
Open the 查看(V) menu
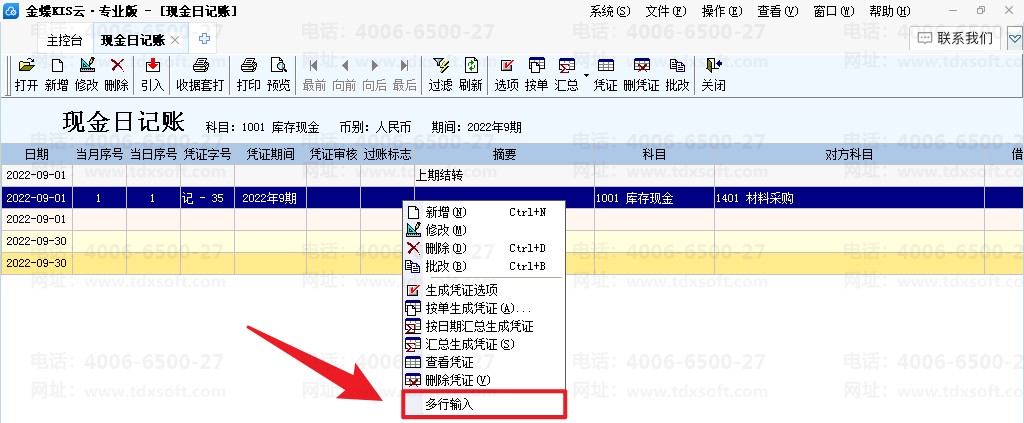pyautogui.click(x=778, y=11)
